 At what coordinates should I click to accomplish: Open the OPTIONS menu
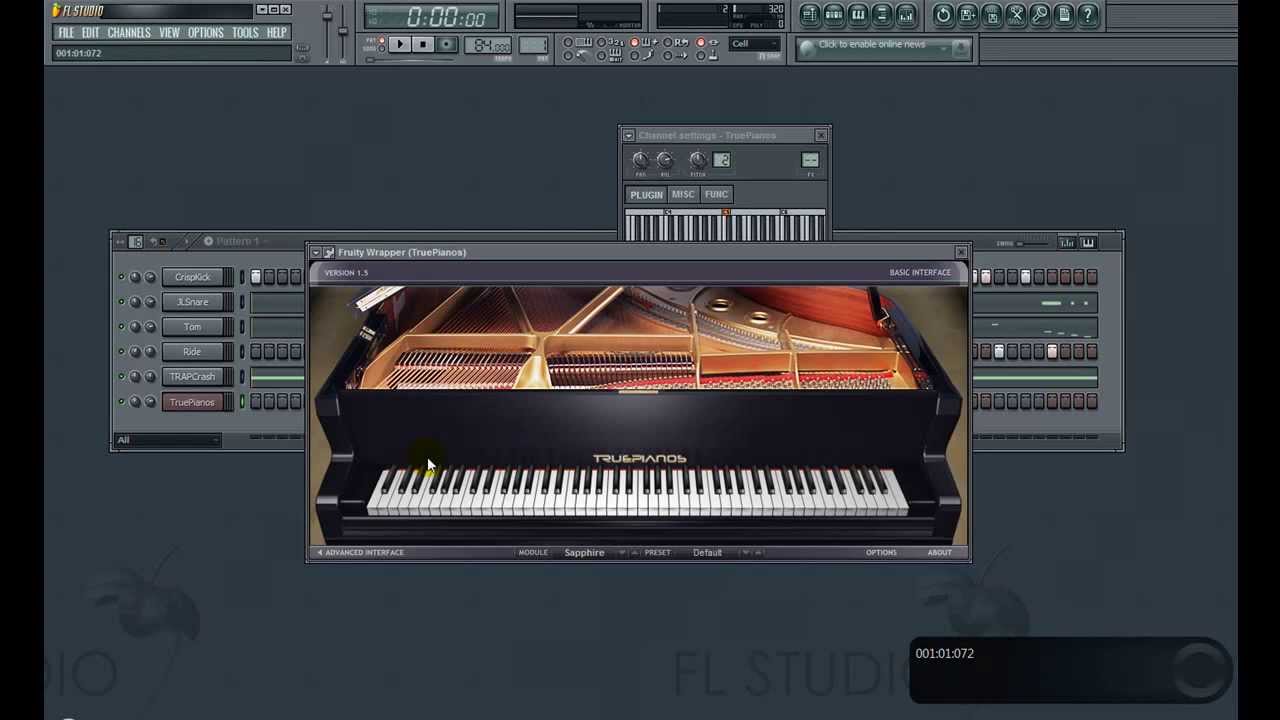pyautogui.click(x=206, y=32)
